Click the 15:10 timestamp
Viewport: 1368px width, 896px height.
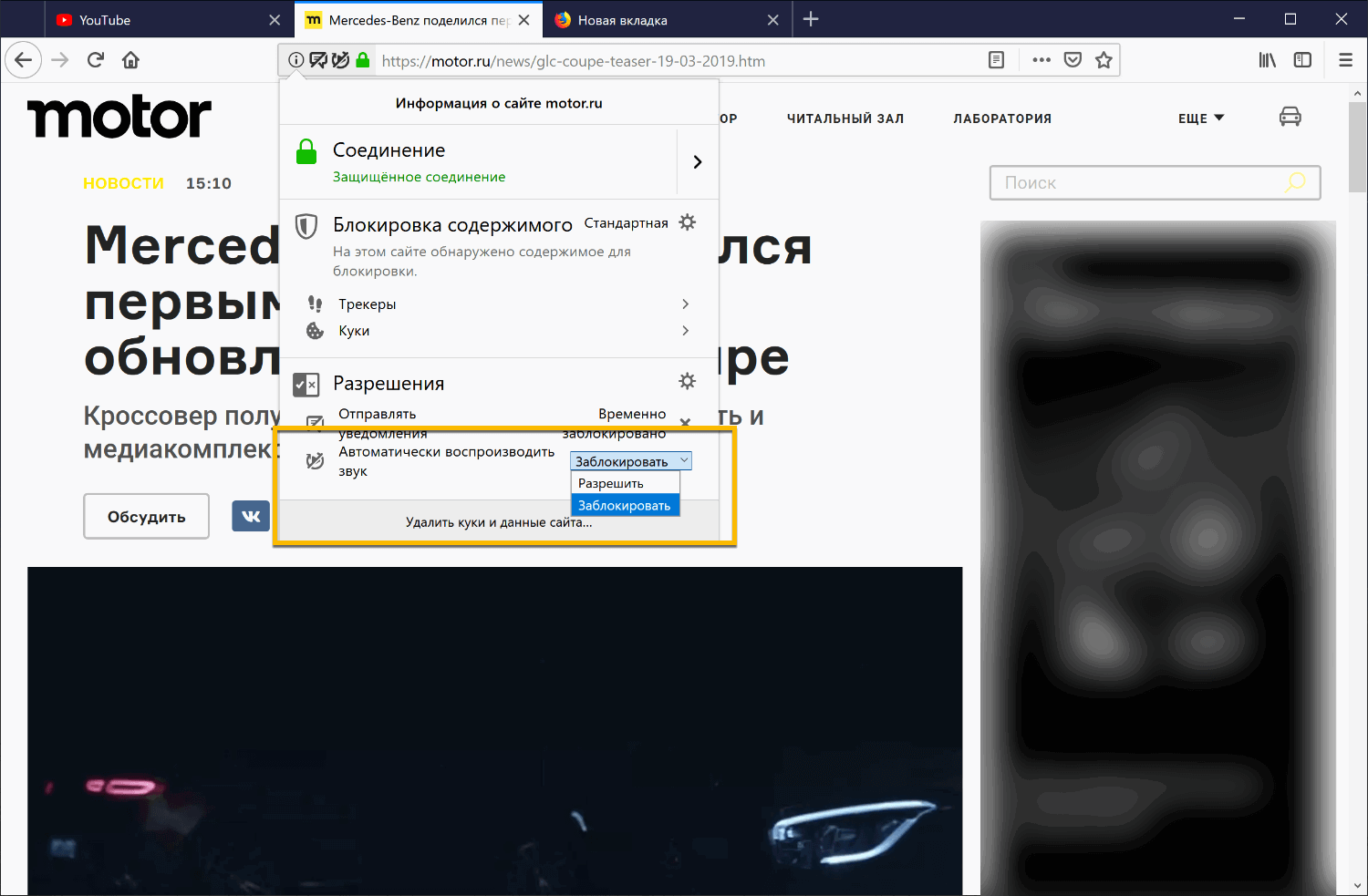(209, 183)
